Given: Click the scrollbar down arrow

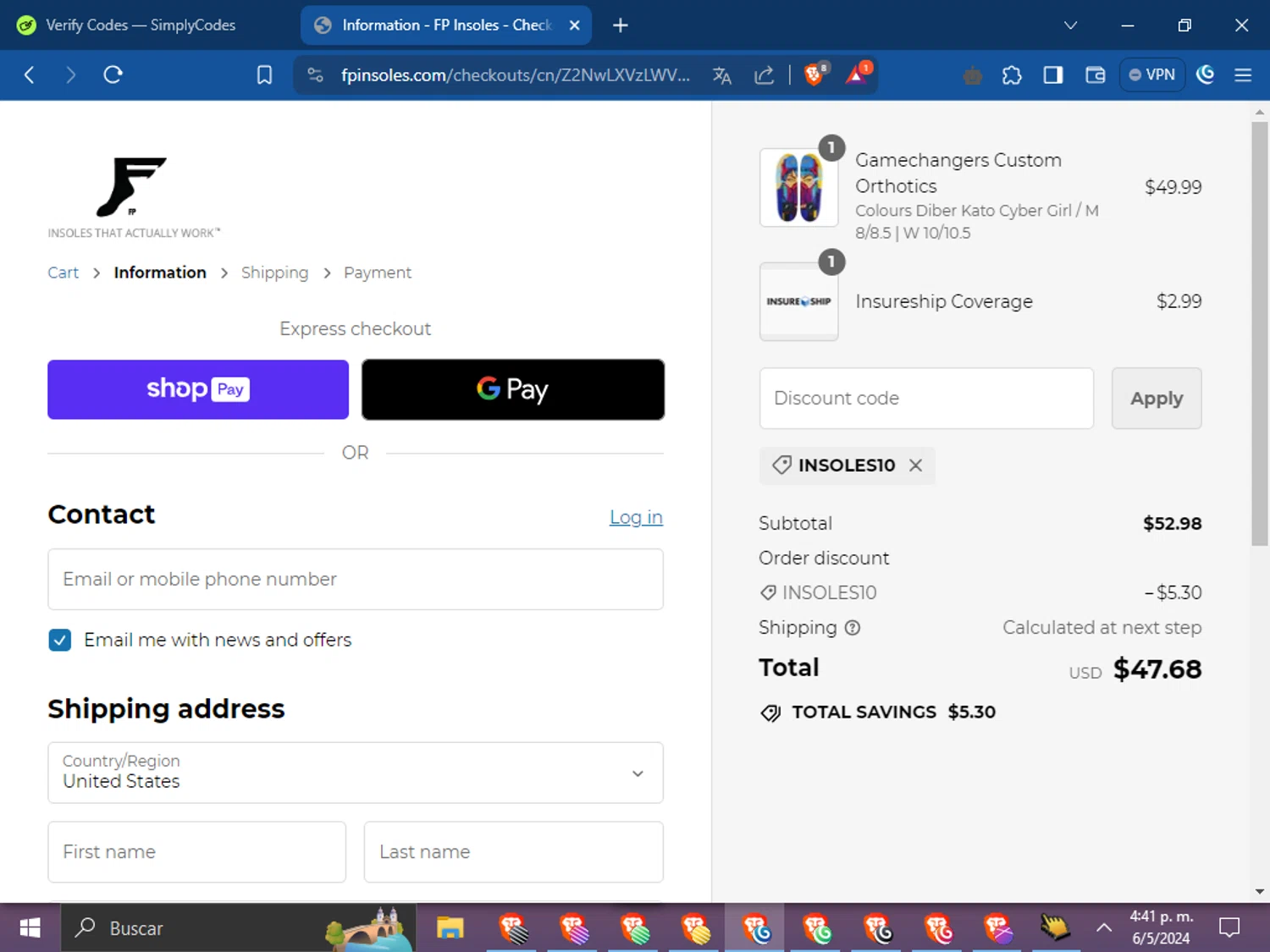Looking at the screenshot, I should coord(1260,891).
